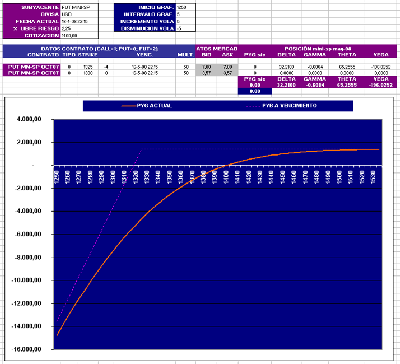Click the INICIO GRAF. value cell
400x364 pixels.
pos(186,7)
